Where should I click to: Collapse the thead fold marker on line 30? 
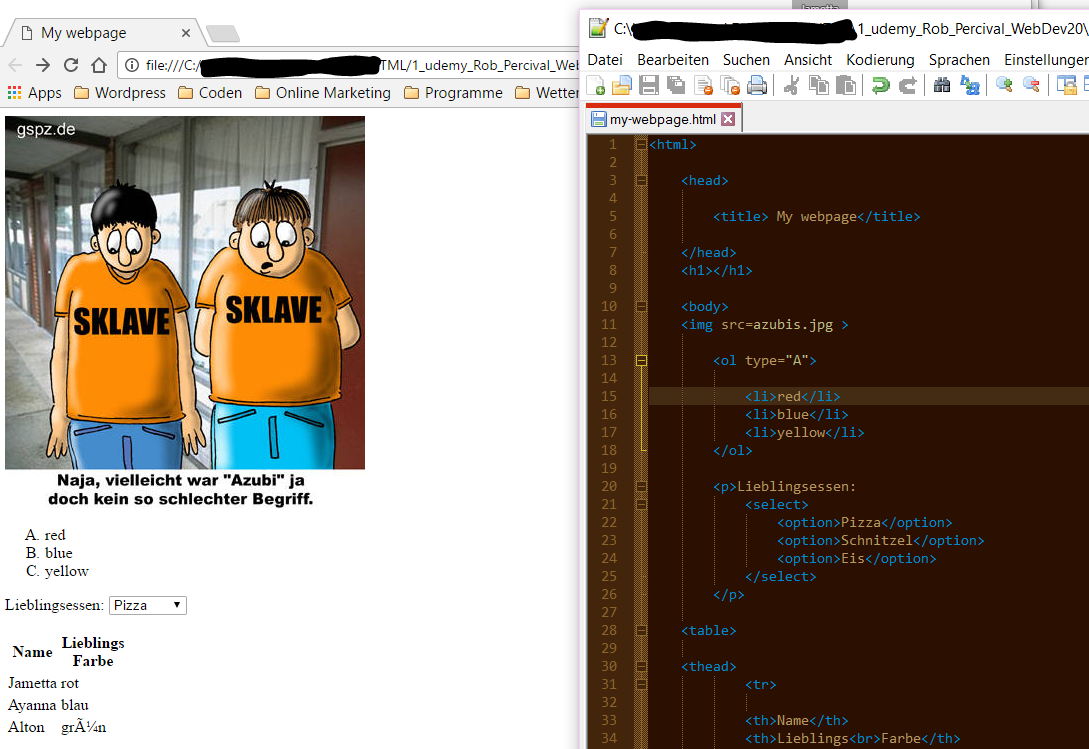(x=641, y=666)
